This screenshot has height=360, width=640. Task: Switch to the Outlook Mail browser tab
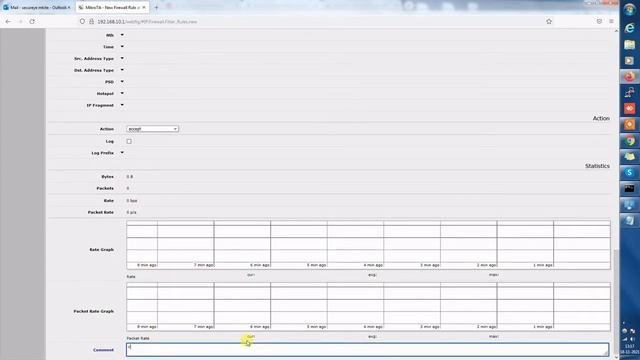[x=37, y=7]
